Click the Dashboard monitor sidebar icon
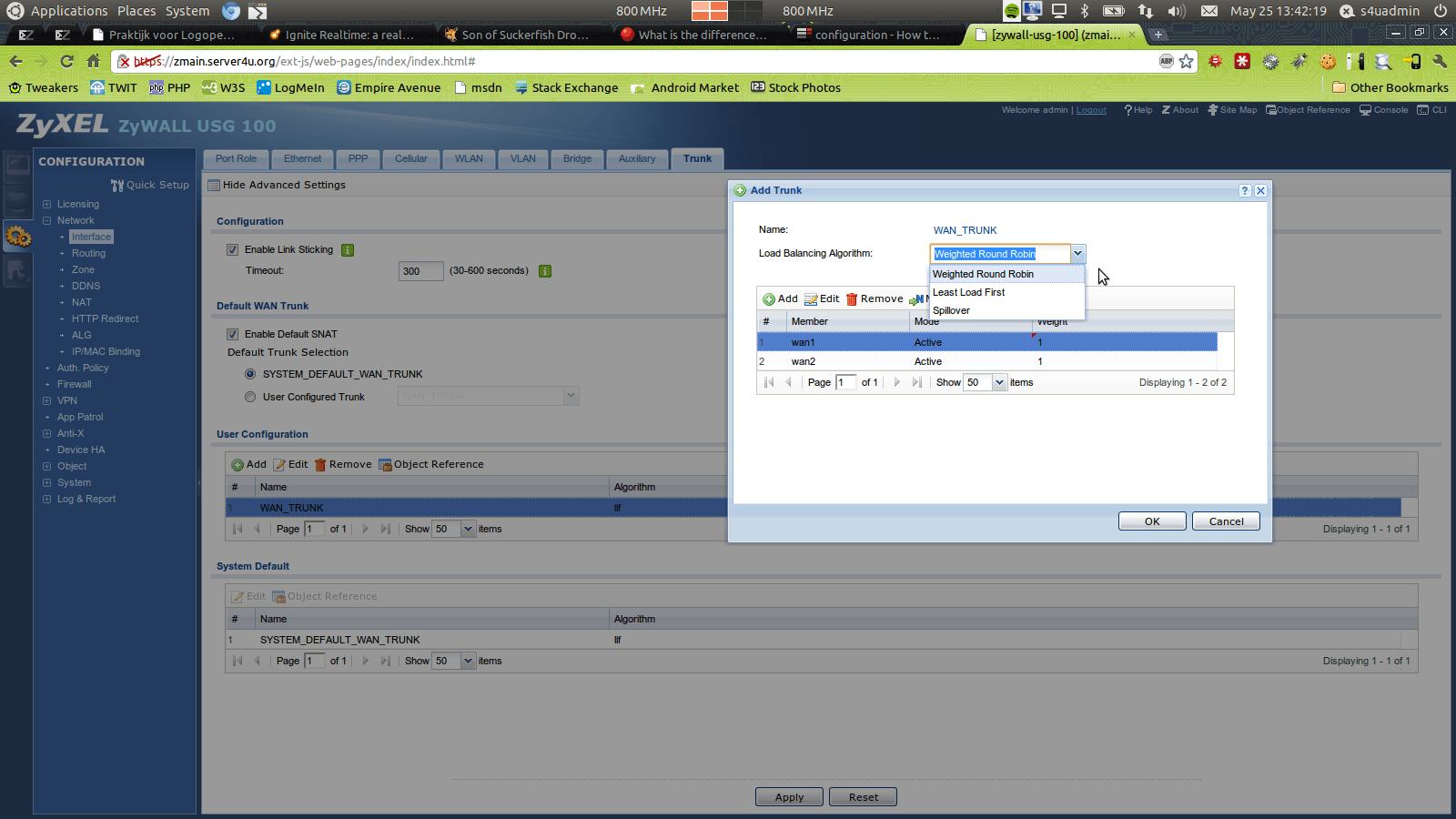The image size is (1456, 819). 18,167
